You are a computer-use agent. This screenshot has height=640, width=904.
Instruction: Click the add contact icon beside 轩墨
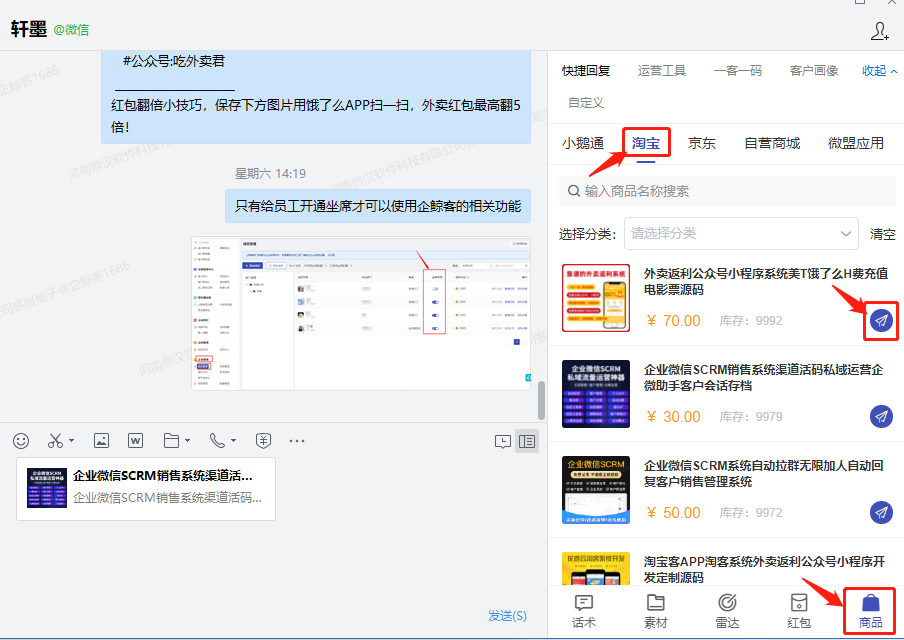[879, 31]
